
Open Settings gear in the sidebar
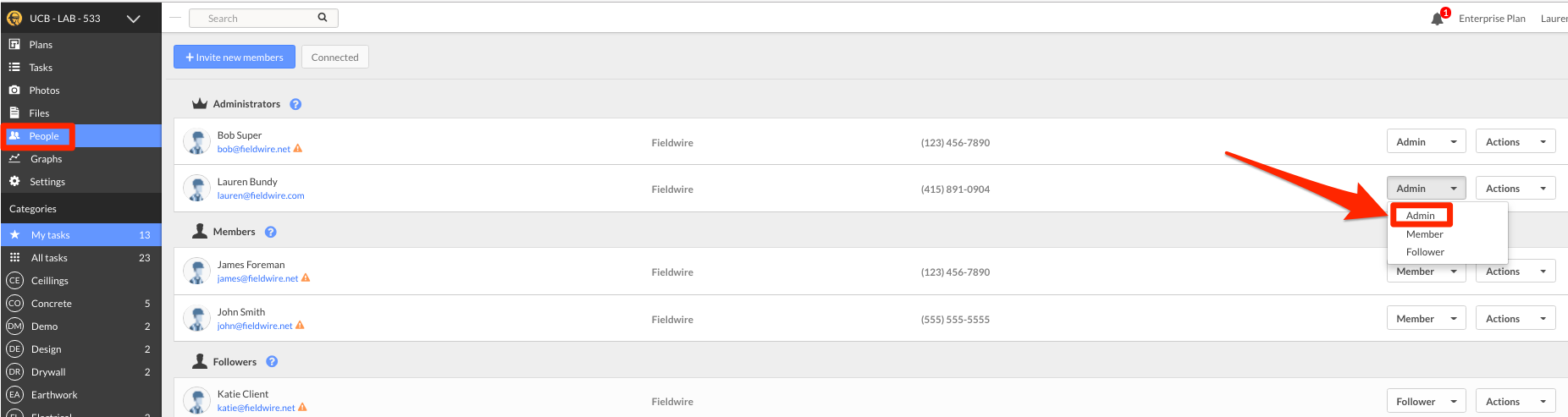click(x=14, y=181)
